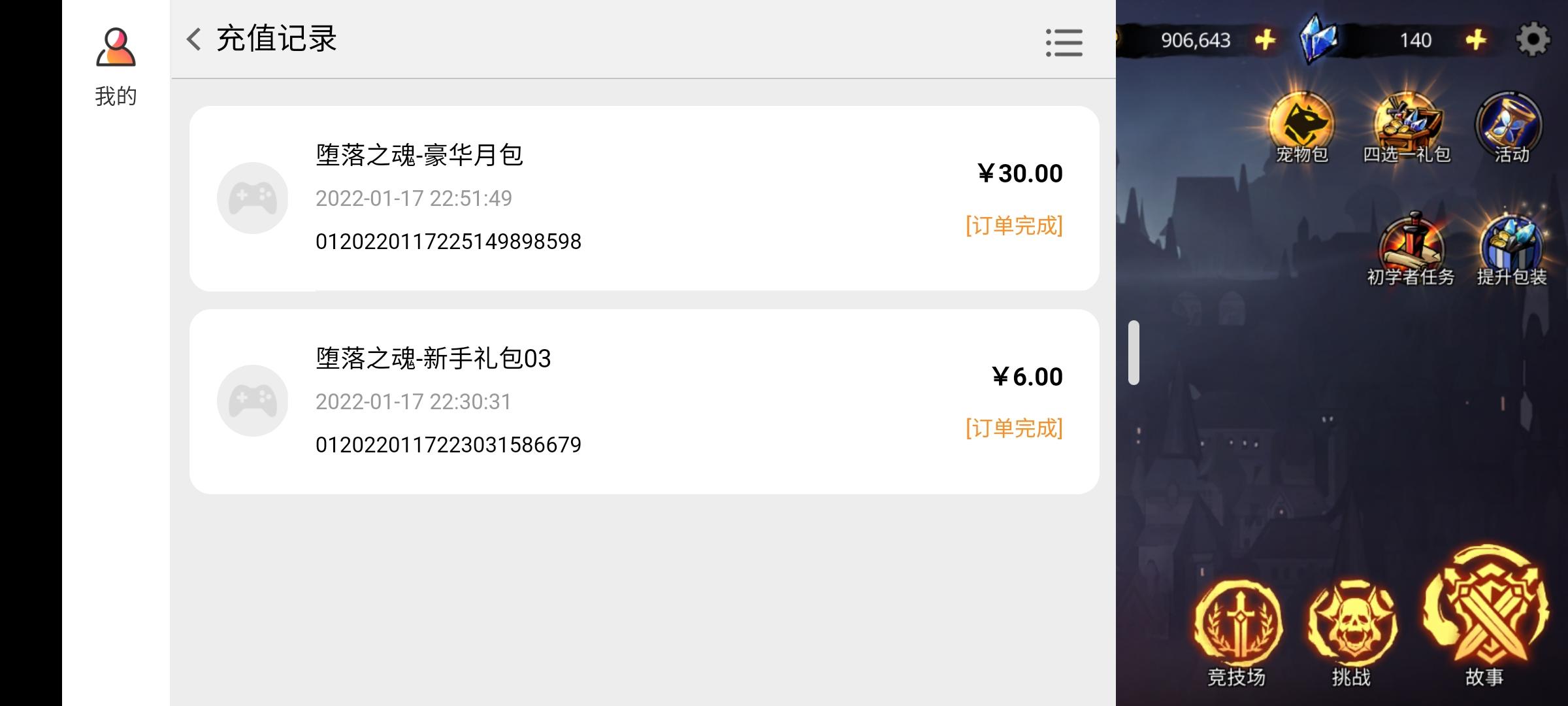
Task: Click 订单完成 status of ¥6.00 order
Action: [x=1014, y=428]
